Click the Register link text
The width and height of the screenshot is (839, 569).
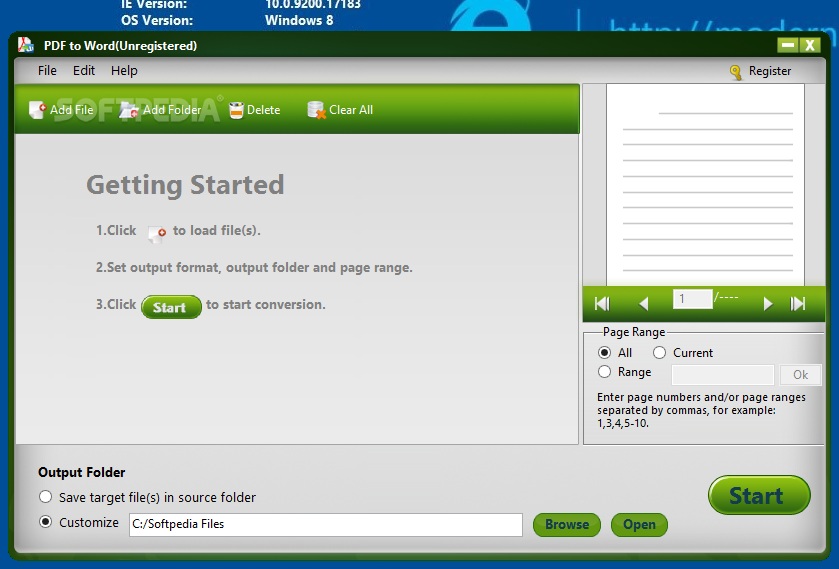pyautogui.click(x=769, y=71)
